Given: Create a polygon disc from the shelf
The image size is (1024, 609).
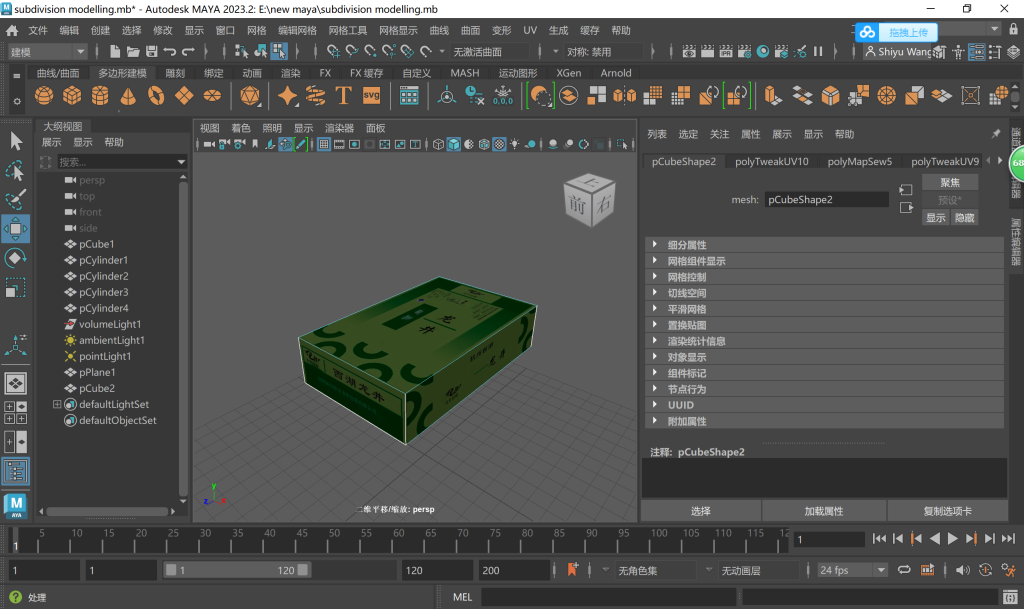Looking at the screenshot, I should (x=212, y=96).
